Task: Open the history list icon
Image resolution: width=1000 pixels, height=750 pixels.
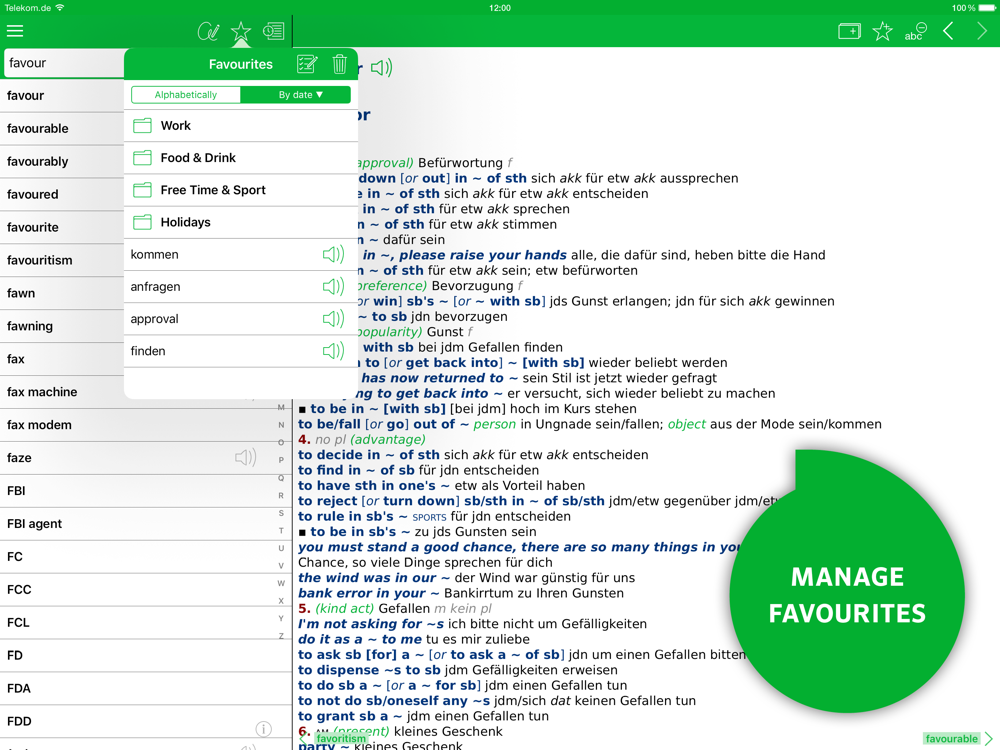Action: (x=274, y=31)
